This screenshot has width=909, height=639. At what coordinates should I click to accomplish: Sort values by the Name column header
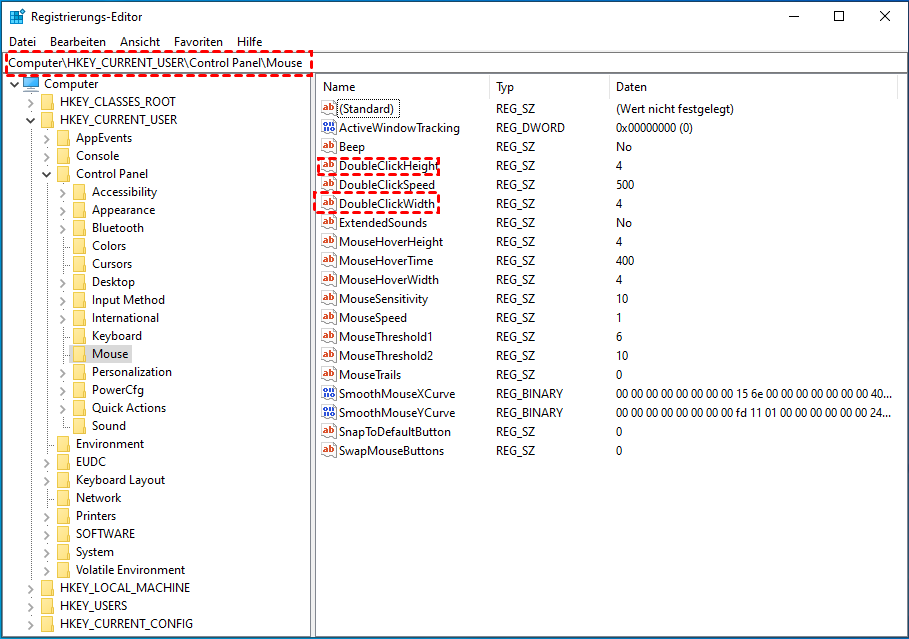point(402,86)
